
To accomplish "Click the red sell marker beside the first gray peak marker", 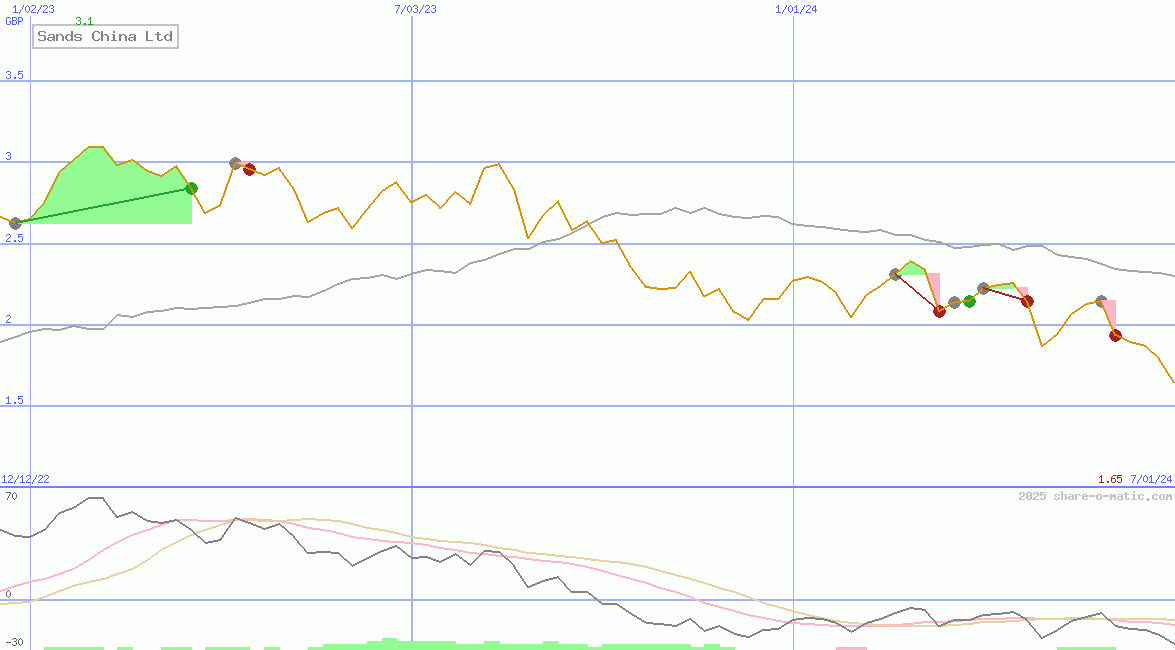I will coord(249,169).
